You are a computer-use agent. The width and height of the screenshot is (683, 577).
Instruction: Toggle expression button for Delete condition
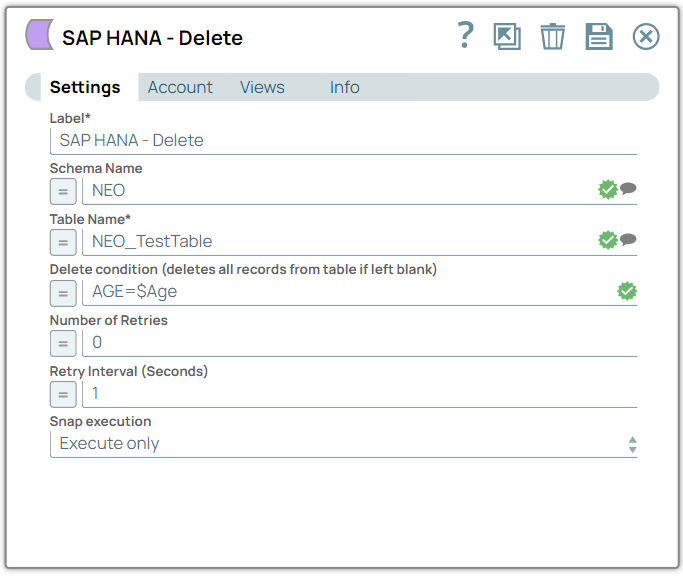(63, 293)
